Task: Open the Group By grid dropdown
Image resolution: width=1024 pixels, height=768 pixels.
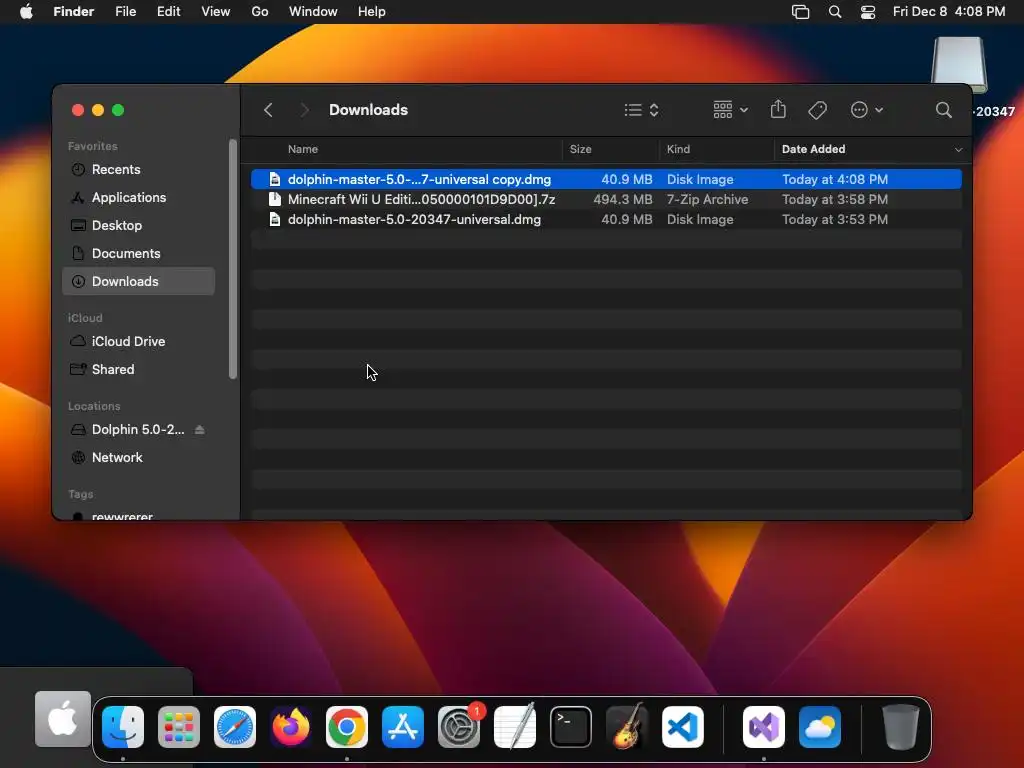Action: 730,110
